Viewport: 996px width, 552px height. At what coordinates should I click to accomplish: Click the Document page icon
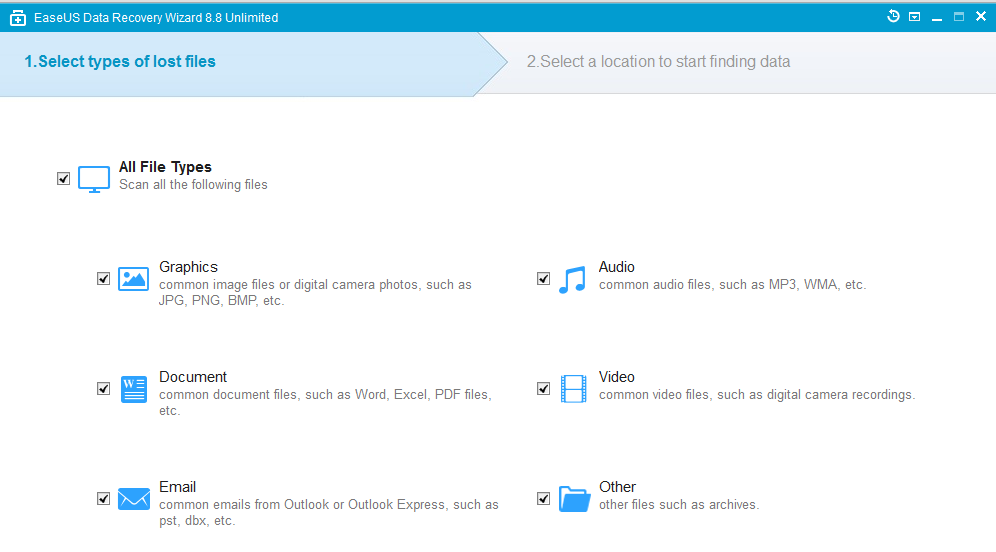coord(133,389)
